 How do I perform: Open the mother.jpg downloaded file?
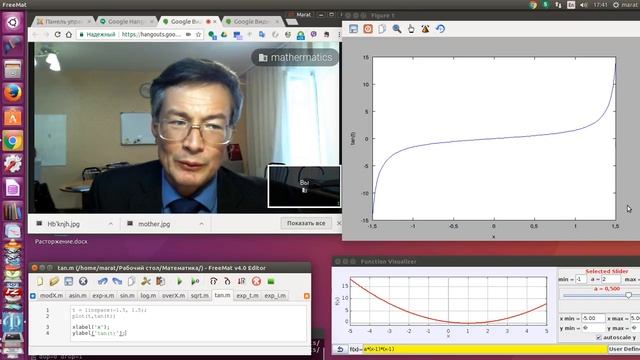[x=154, y=224]
